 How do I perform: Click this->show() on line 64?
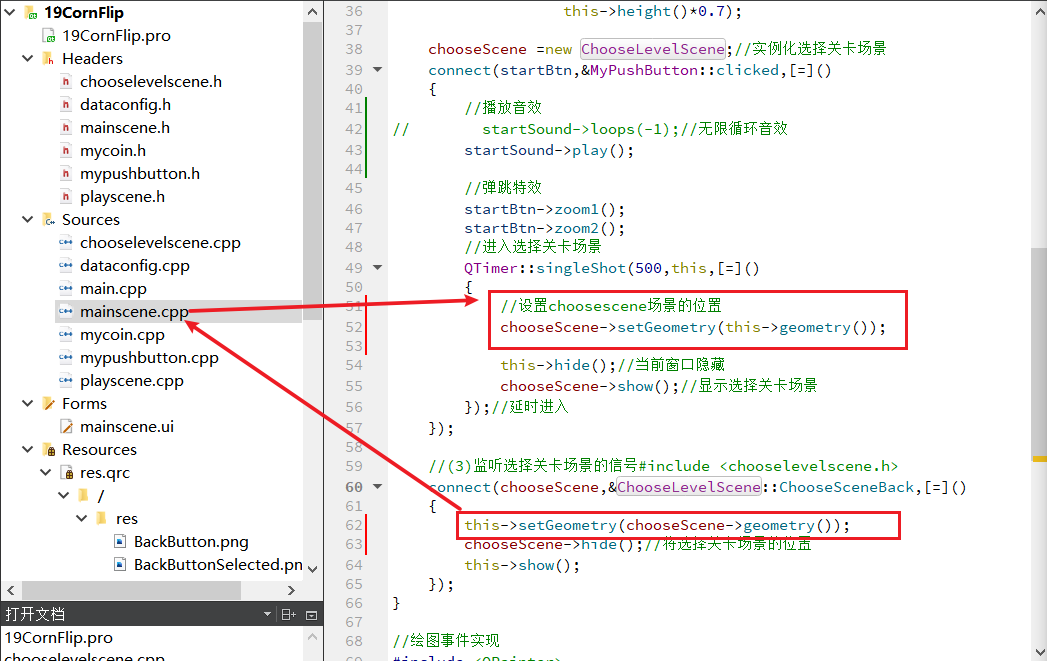[522, 565]
